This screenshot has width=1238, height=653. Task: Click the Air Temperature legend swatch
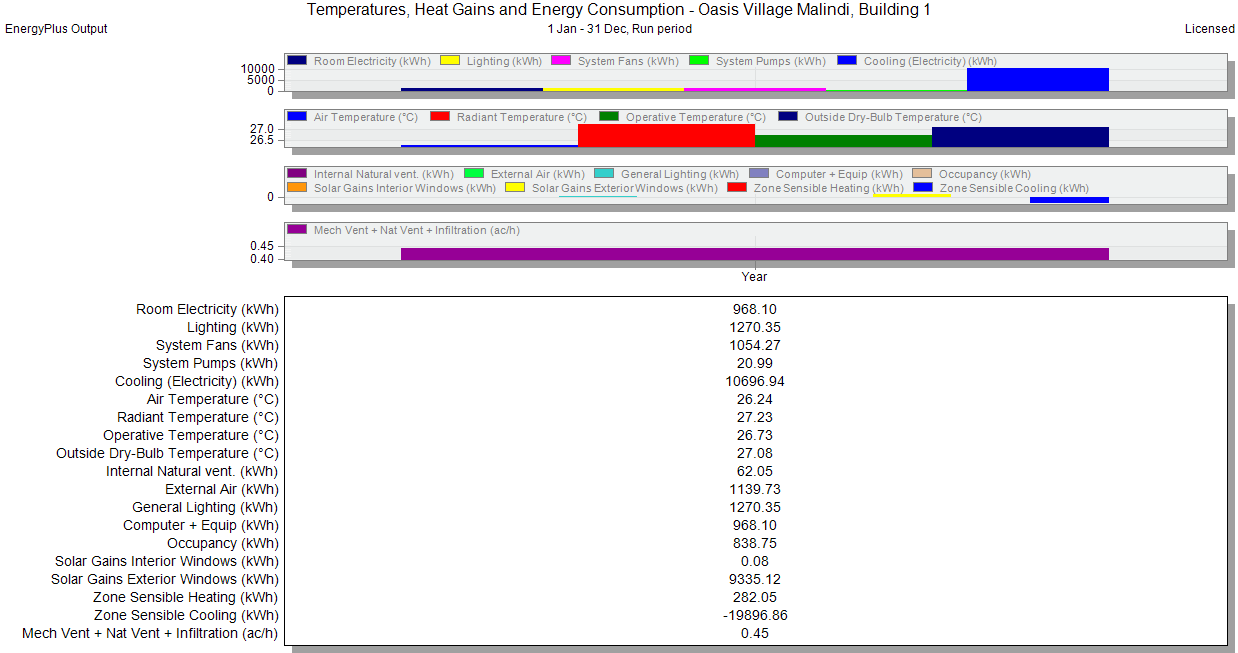[x=296, y=117]
